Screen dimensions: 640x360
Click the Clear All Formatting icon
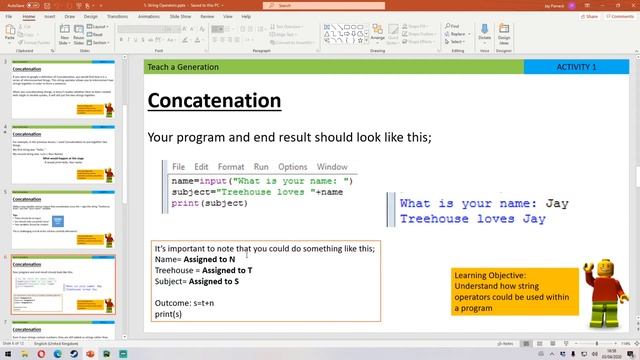pyautogui.click(x=202, y=29)
